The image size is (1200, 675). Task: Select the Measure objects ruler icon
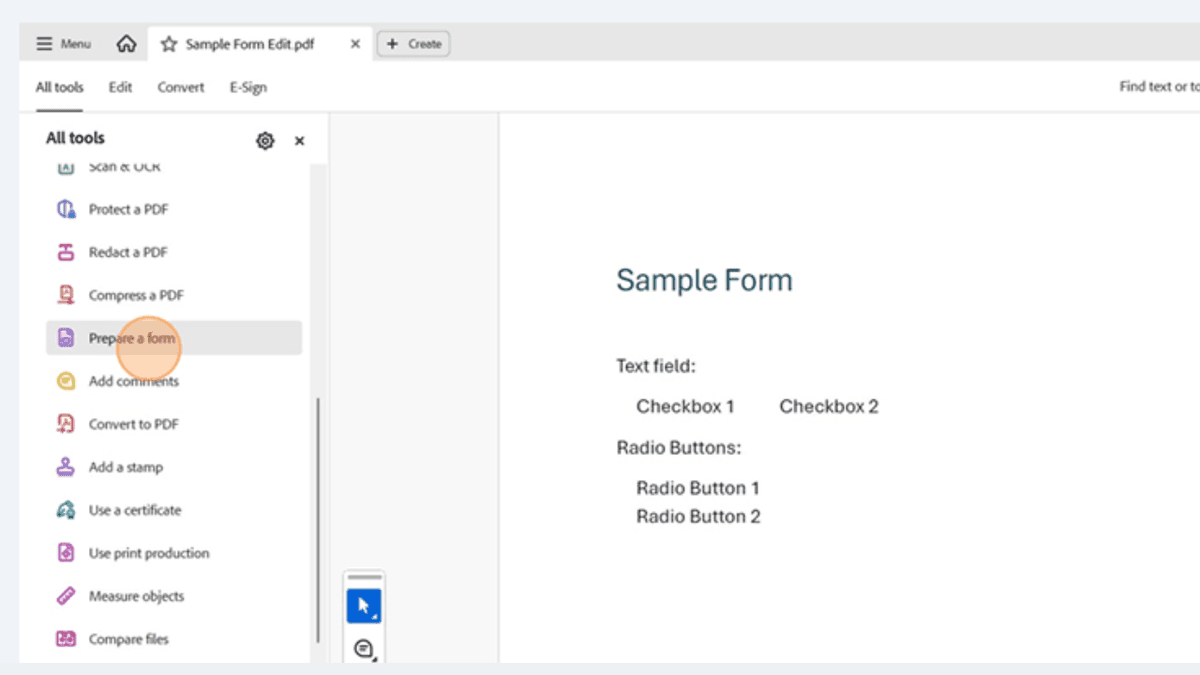(66, 595)
